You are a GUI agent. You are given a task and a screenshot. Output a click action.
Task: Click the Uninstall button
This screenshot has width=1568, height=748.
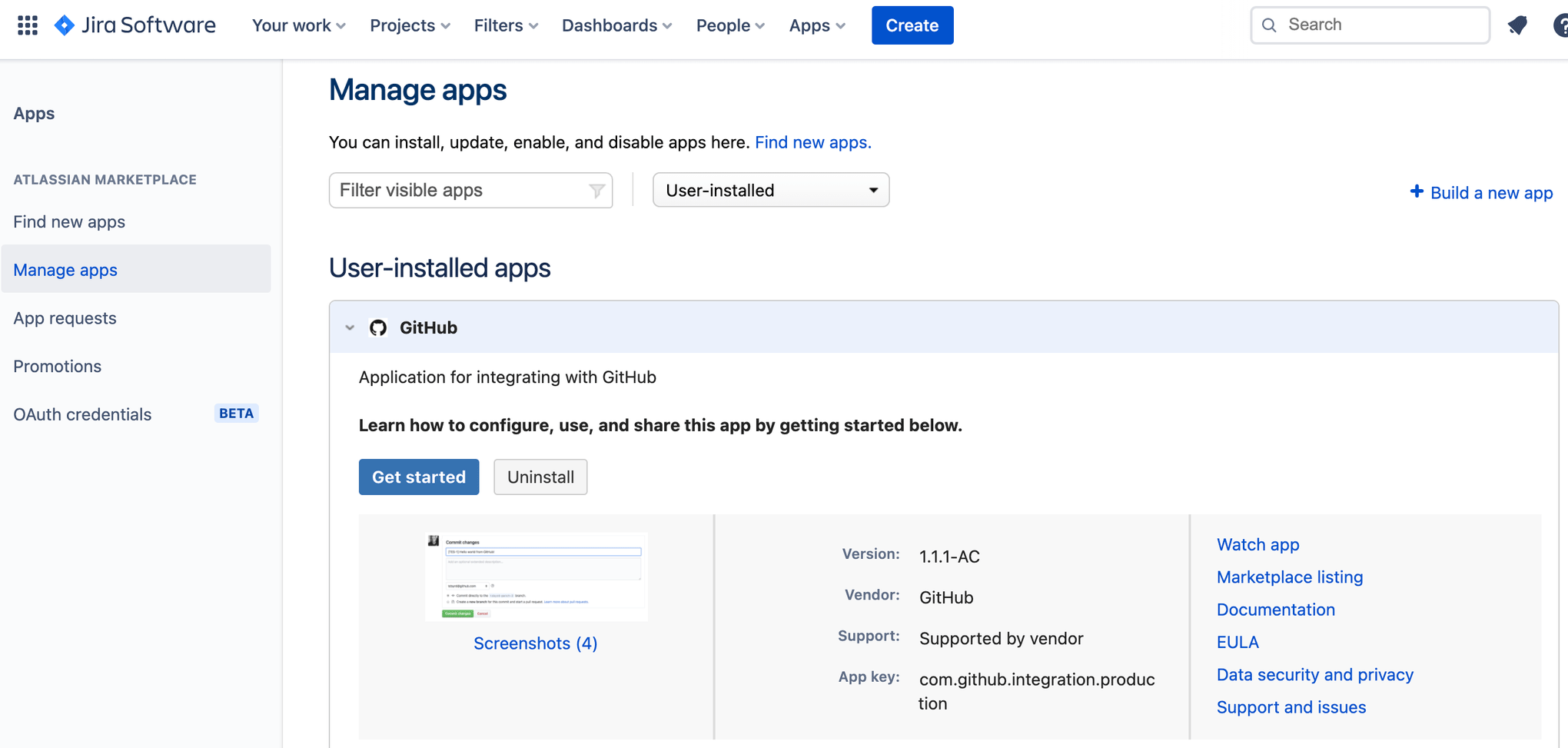(x=540, y=477)
